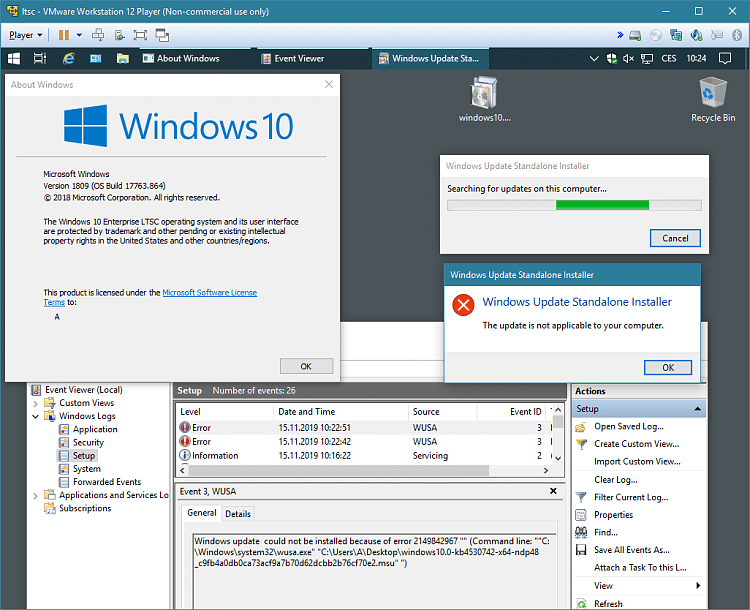750x610 pixels.
Task: Select the Servicing Information event row
Action: [364, 455]
